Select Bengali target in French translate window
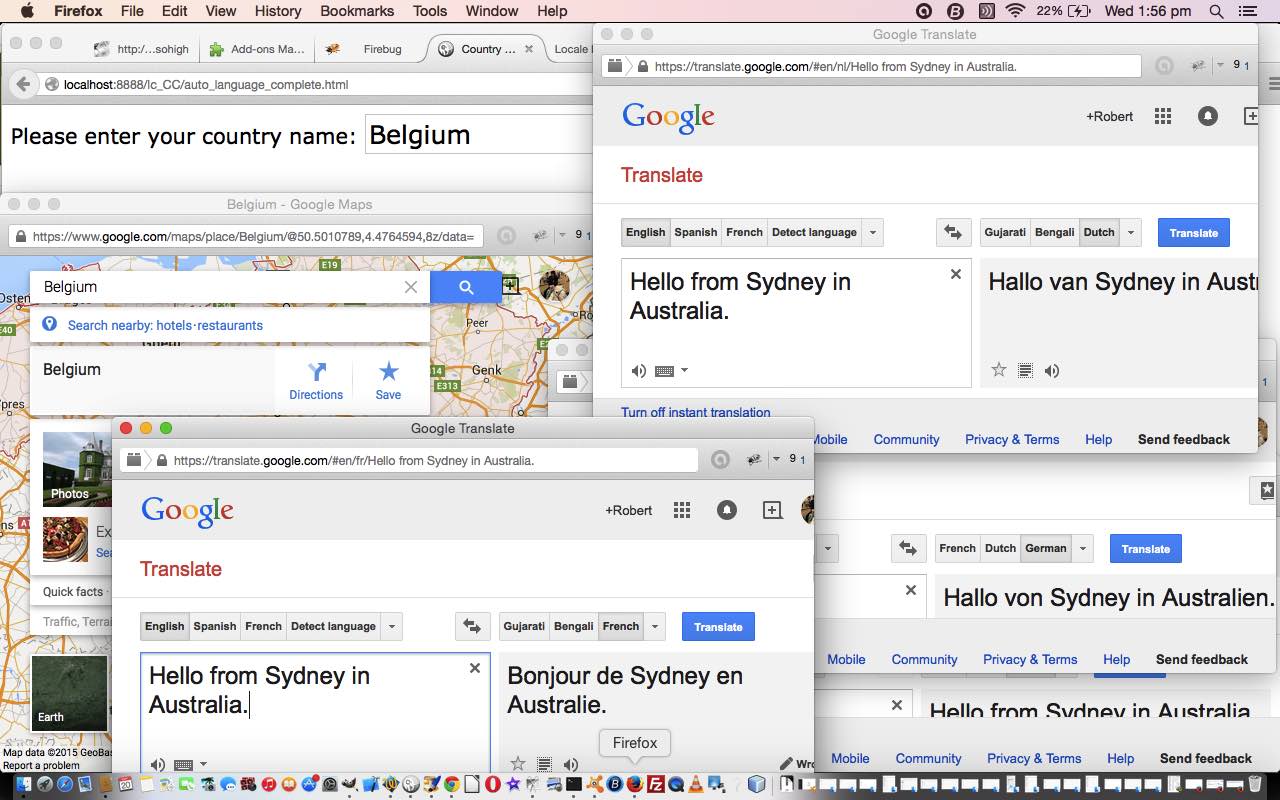The width and height of the screenshot is (1280, 800). pyautogui.click(x=574, y=626)
